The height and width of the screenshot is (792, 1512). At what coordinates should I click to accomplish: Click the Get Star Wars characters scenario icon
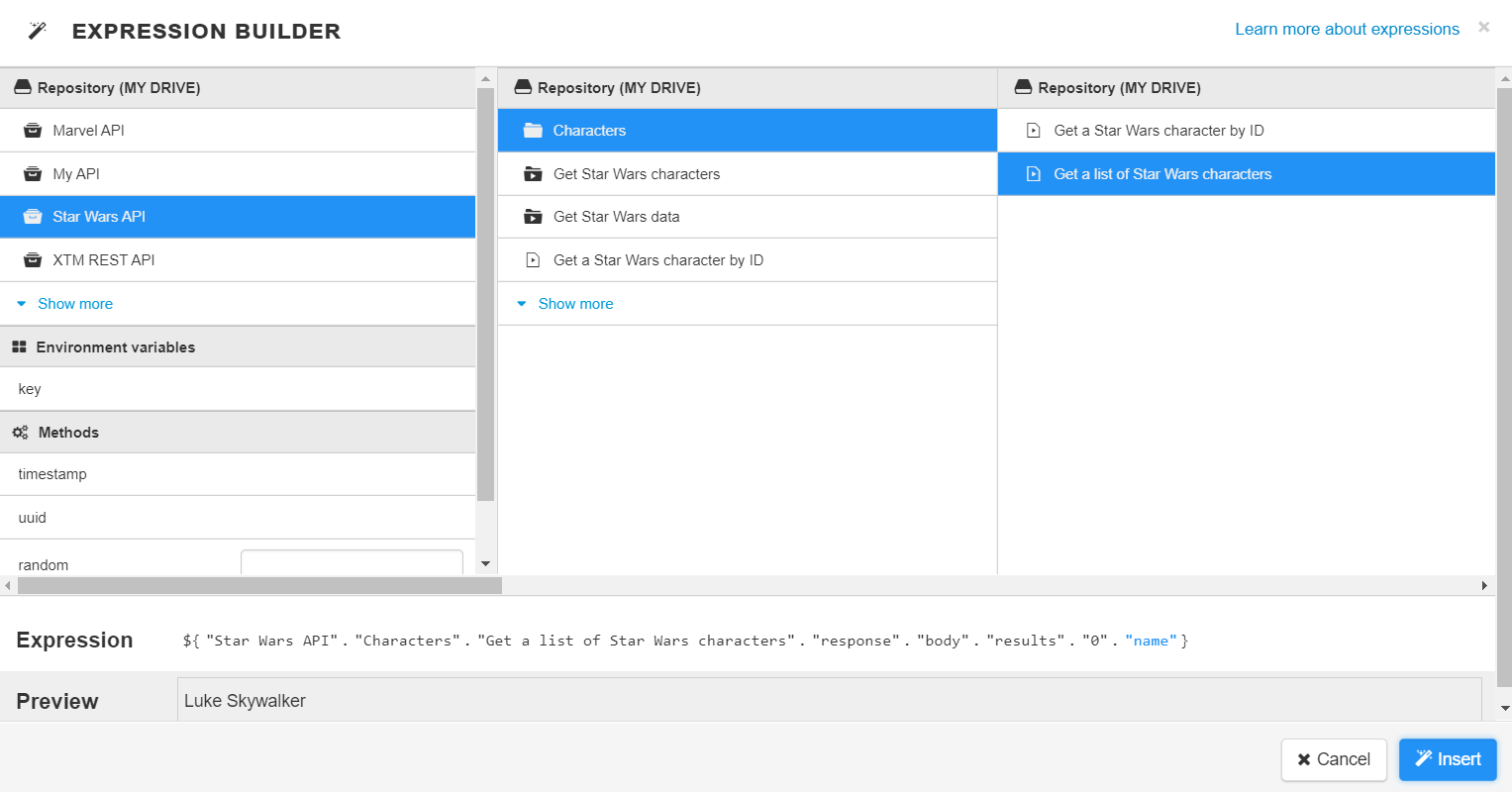click(x=533, y=174)
